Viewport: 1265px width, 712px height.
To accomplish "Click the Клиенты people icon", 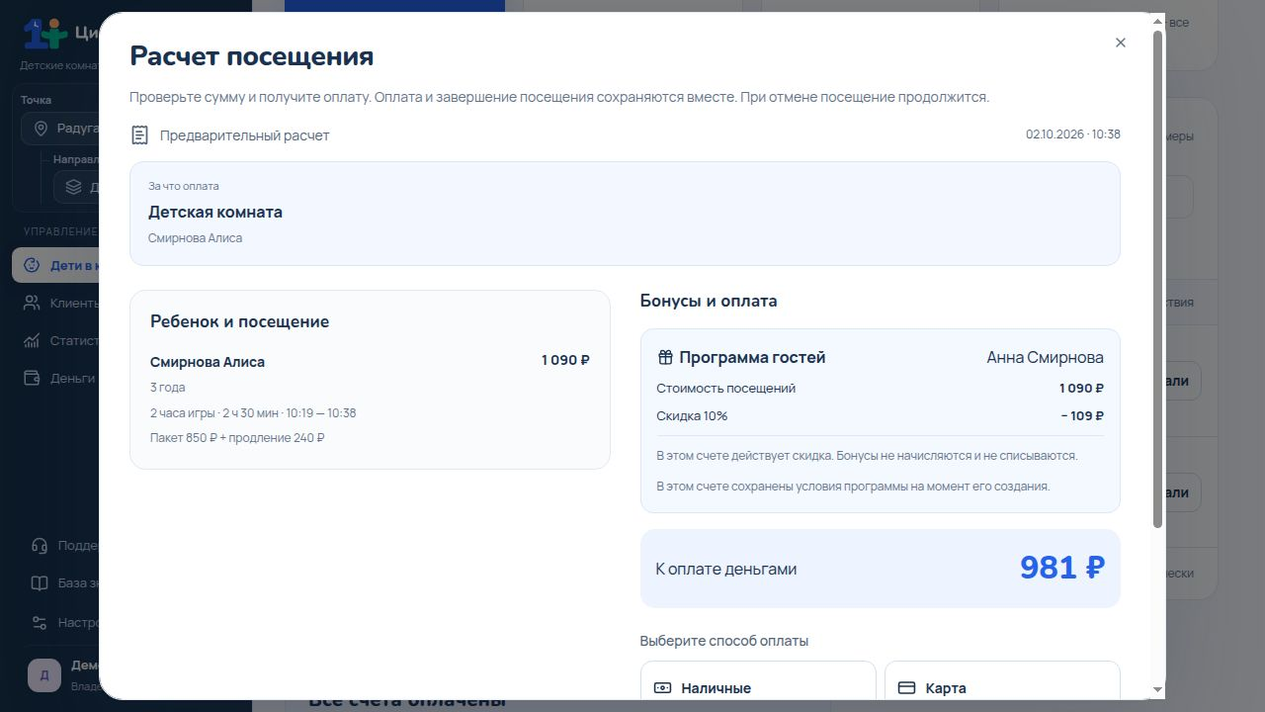I will click(x=31, y=303).
